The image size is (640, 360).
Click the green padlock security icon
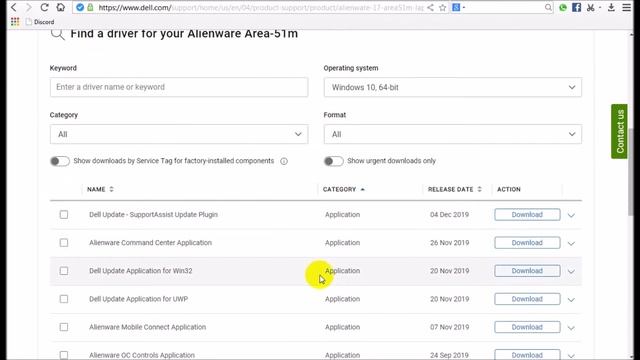(x=90, y=7)
